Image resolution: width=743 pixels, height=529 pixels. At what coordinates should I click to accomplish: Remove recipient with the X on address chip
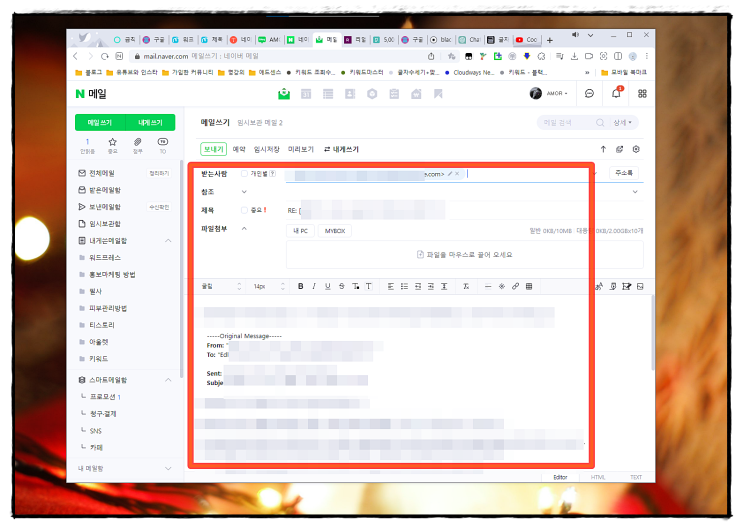pyautogui.click(x=457, y=174)
